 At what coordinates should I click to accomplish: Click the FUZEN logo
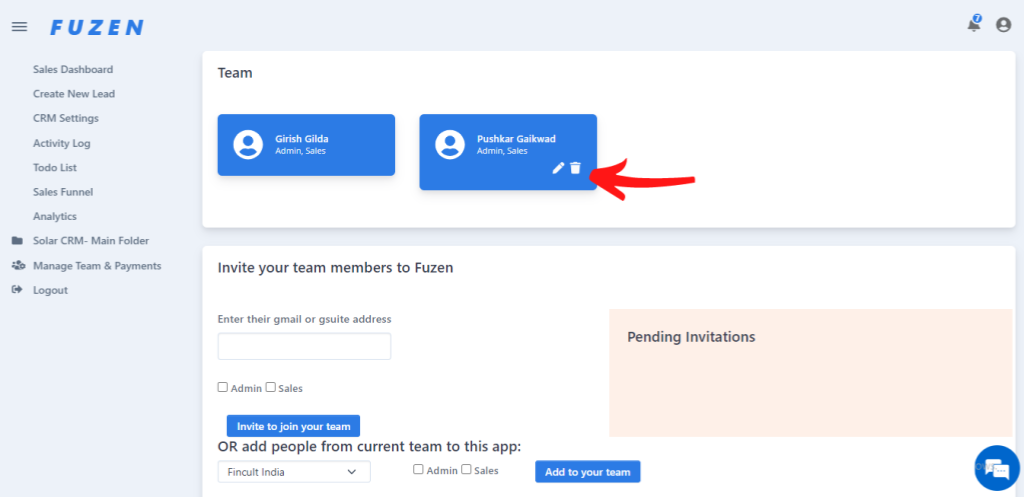(97, 27)
